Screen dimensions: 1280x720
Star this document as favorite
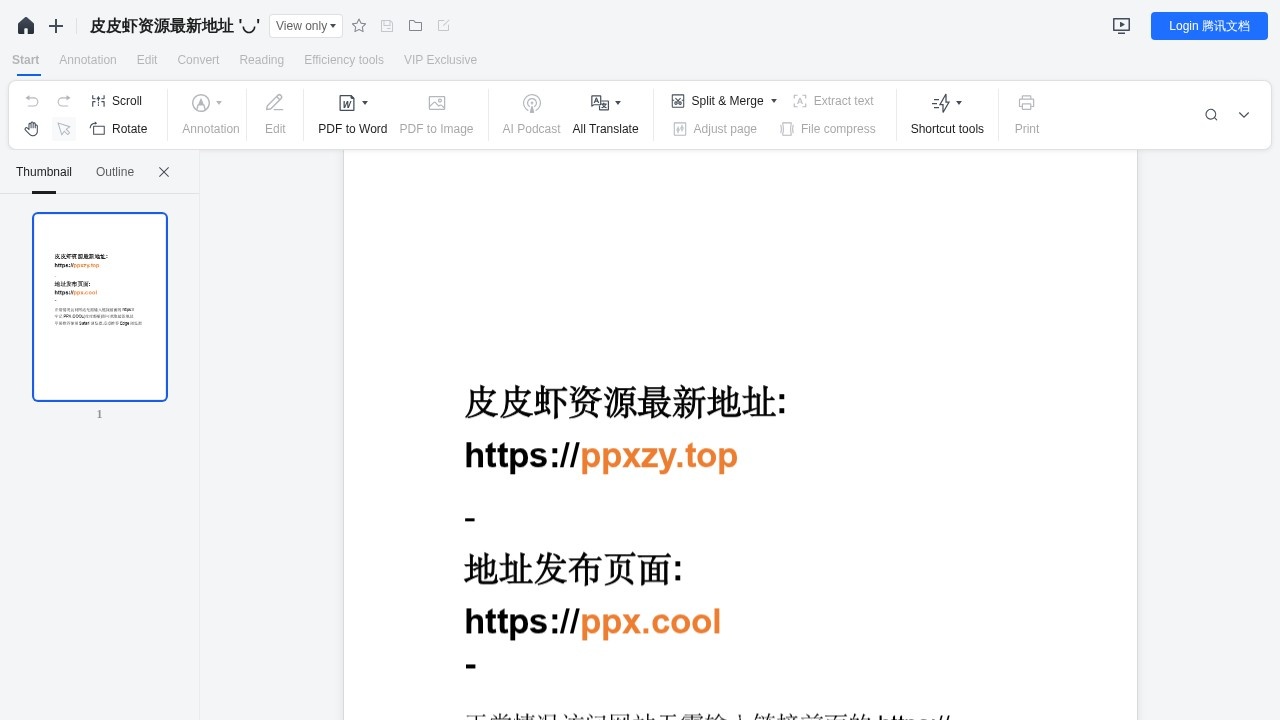(x=359, y=26)
